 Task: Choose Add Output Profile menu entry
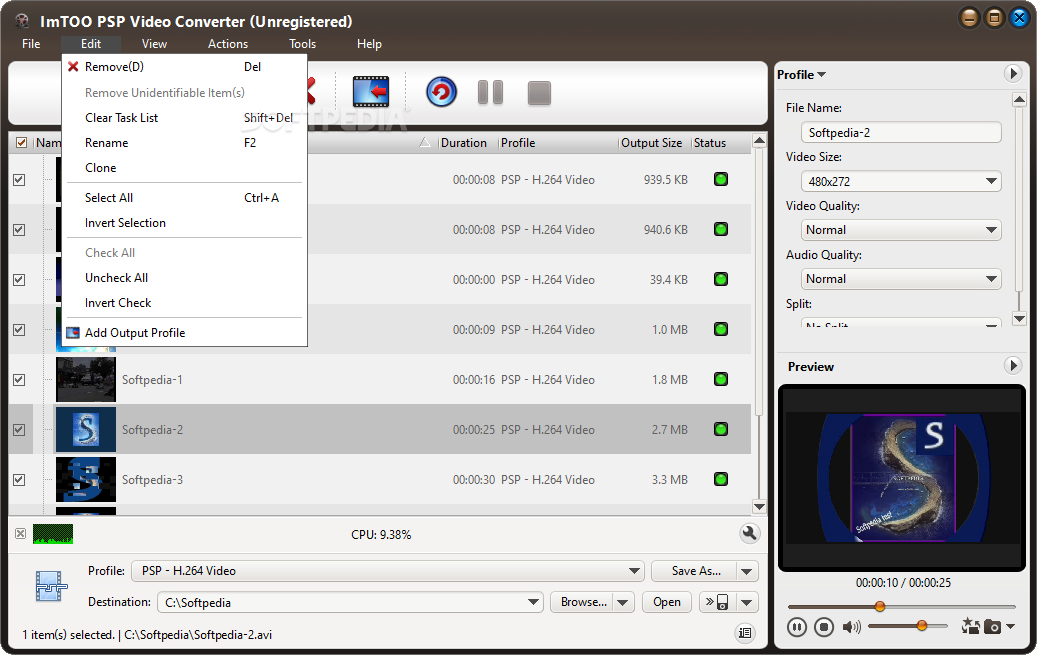click(x=185, y=333)
